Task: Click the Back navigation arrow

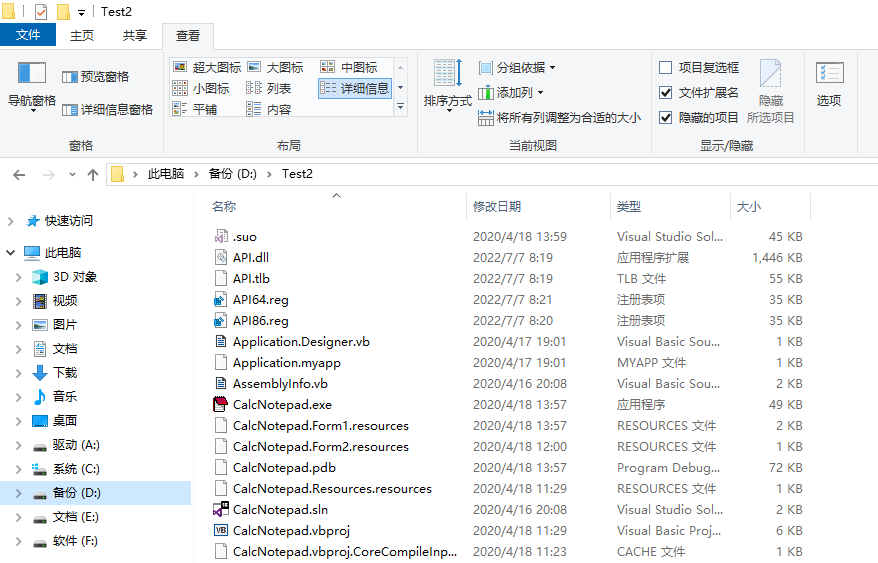Action: pos(19,175)
